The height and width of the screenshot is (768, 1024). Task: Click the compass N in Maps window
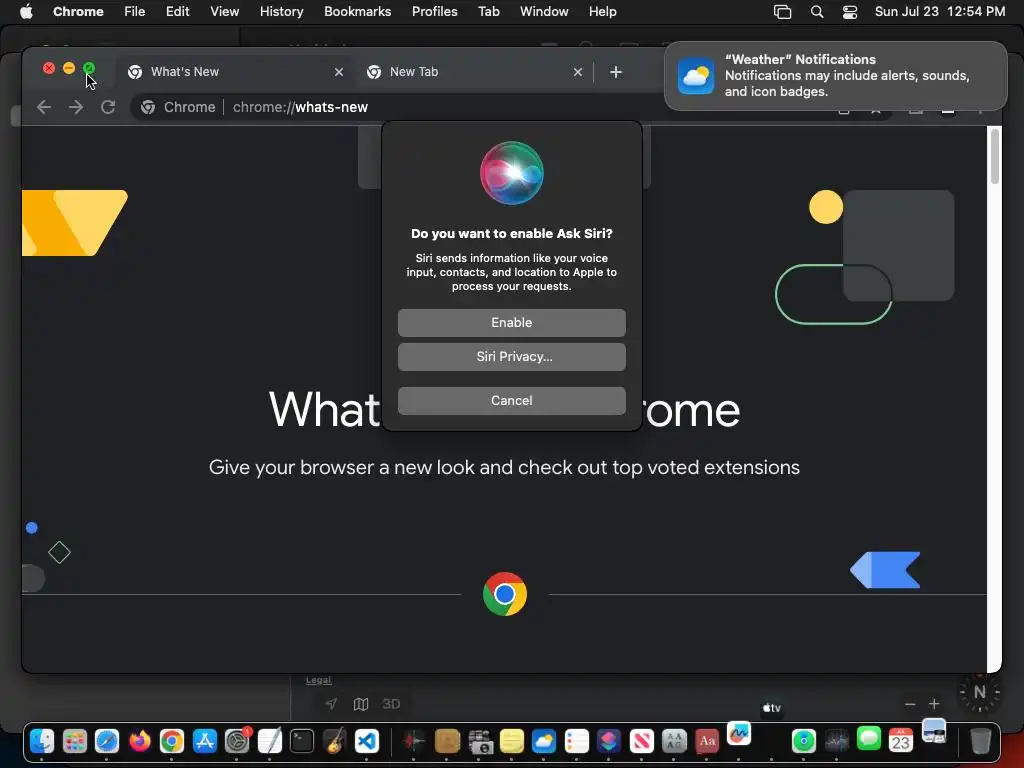pyautogui.click(x=980, y=692)
